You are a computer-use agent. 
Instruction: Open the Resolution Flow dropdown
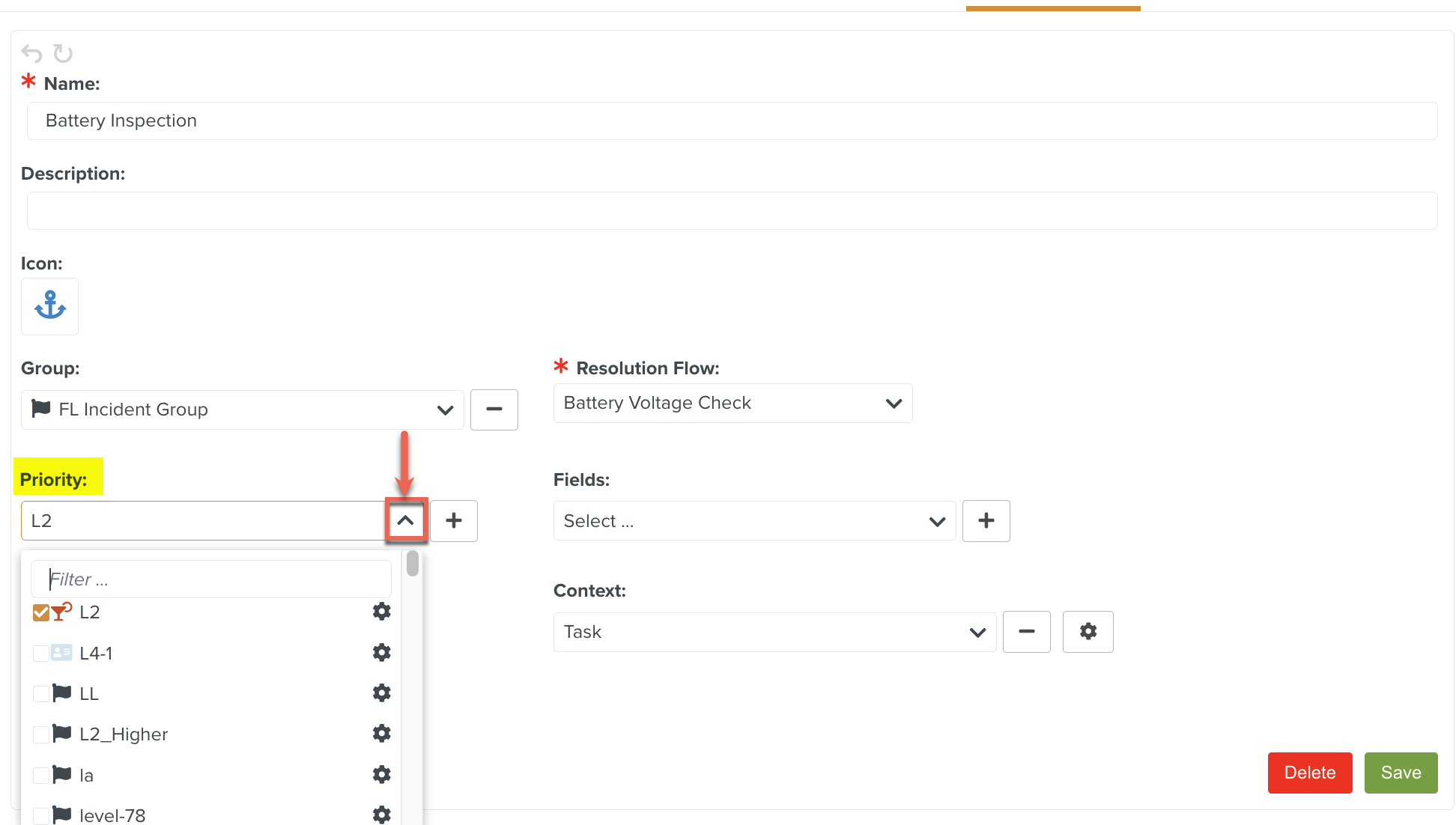[894, 403]
